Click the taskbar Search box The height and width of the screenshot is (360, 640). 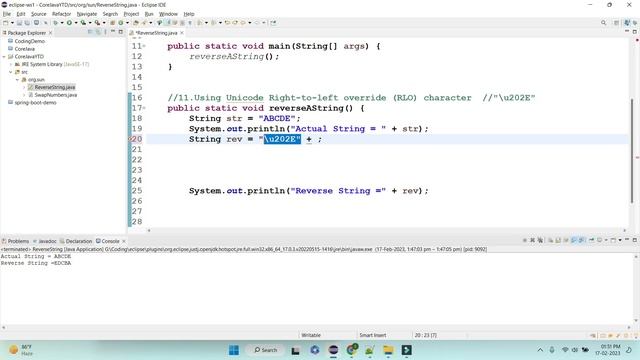click(x=265, y=350)
